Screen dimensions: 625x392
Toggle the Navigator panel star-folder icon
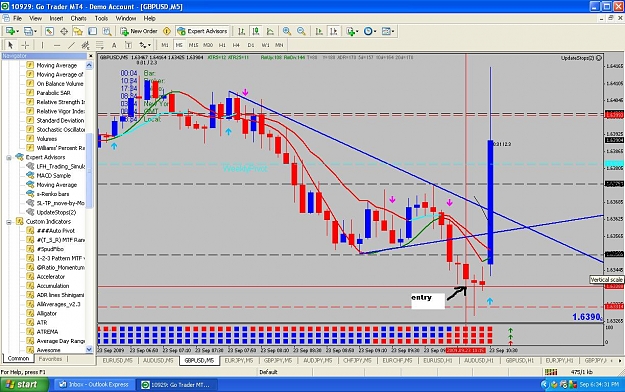click(x=78, y=31)
